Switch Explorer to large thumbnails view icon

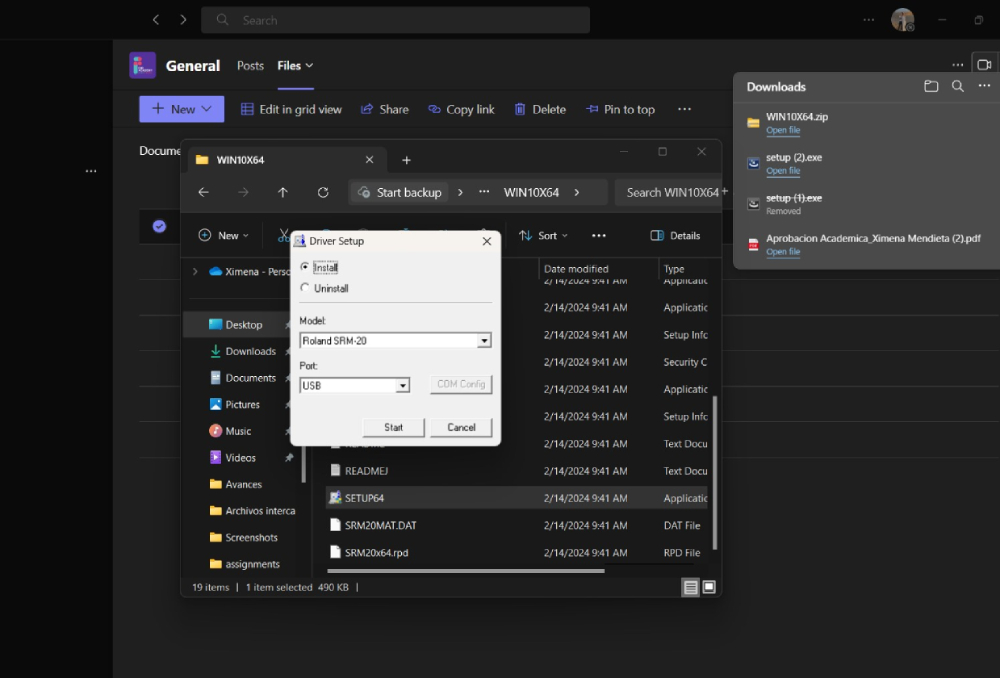pyautogui.click(x=709, y=587)
